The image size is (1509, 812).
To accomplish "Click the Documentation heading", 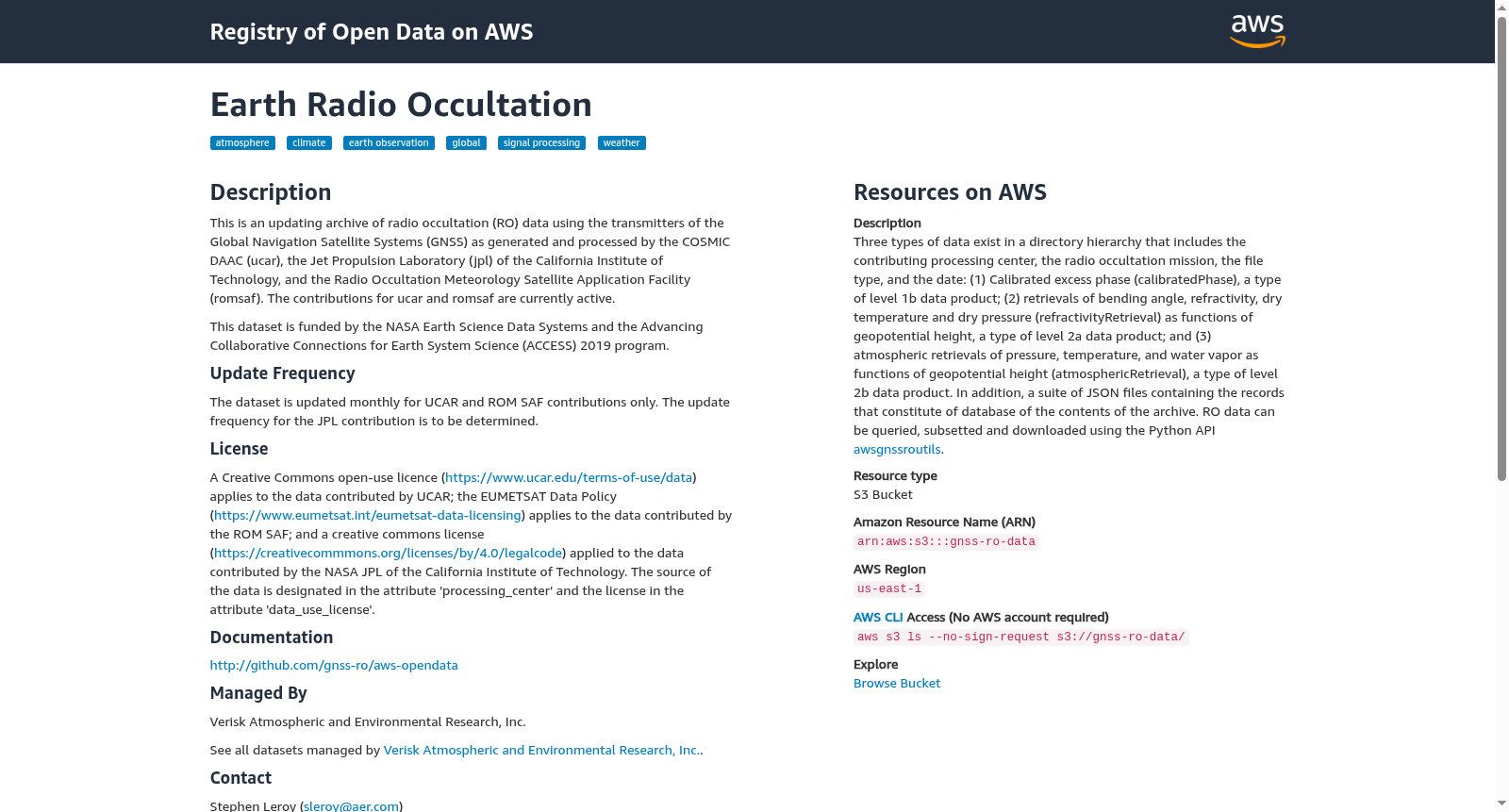I will point(272,638).
